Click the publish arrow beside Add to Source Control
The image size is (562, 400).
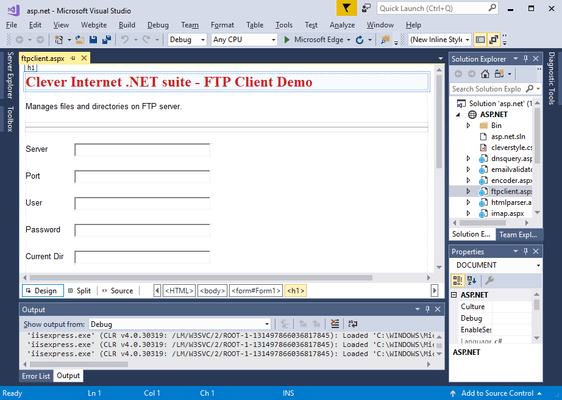[453, 394]
